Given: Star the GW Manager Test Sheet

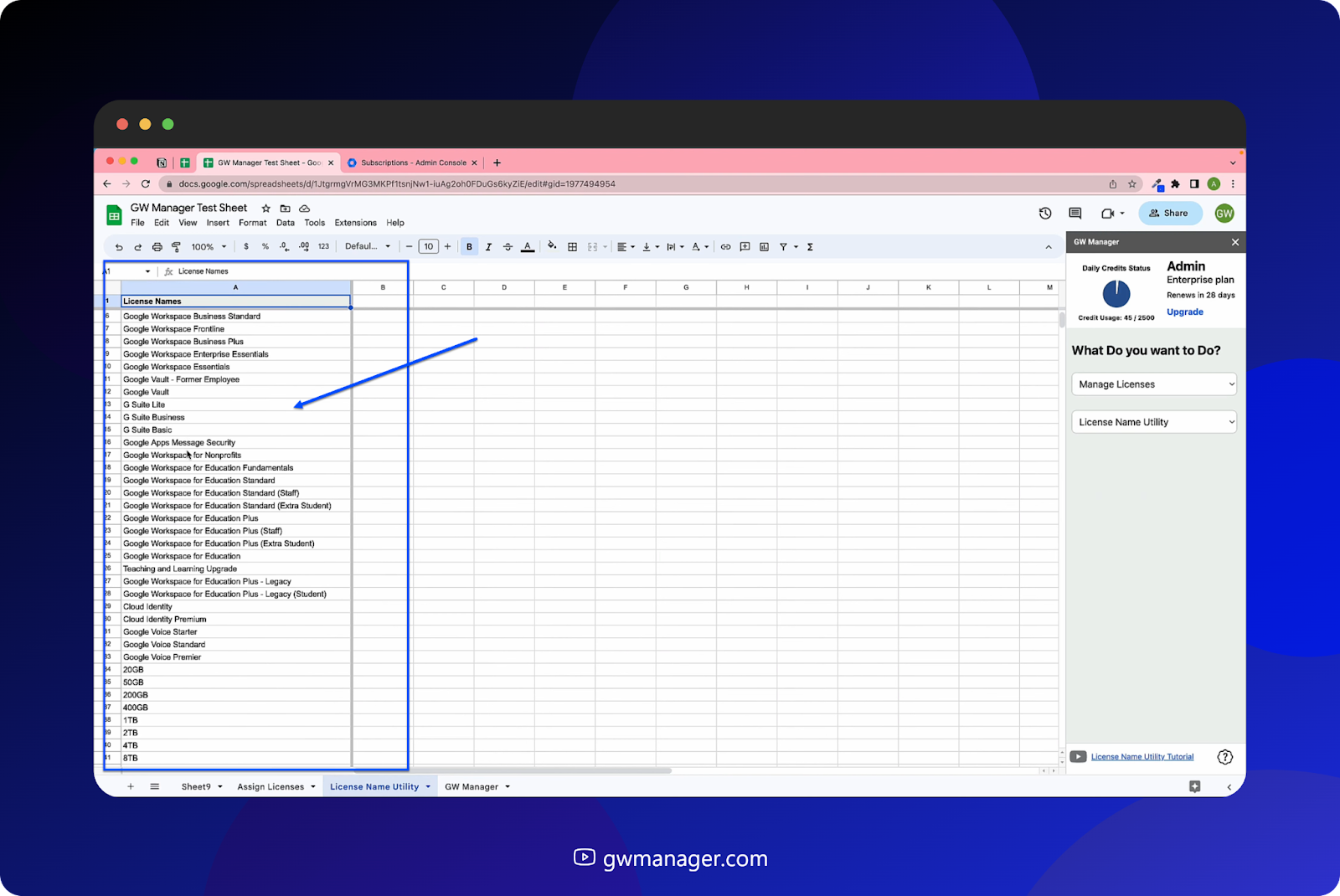Looking at the screenshot, I should pos(266,209).
